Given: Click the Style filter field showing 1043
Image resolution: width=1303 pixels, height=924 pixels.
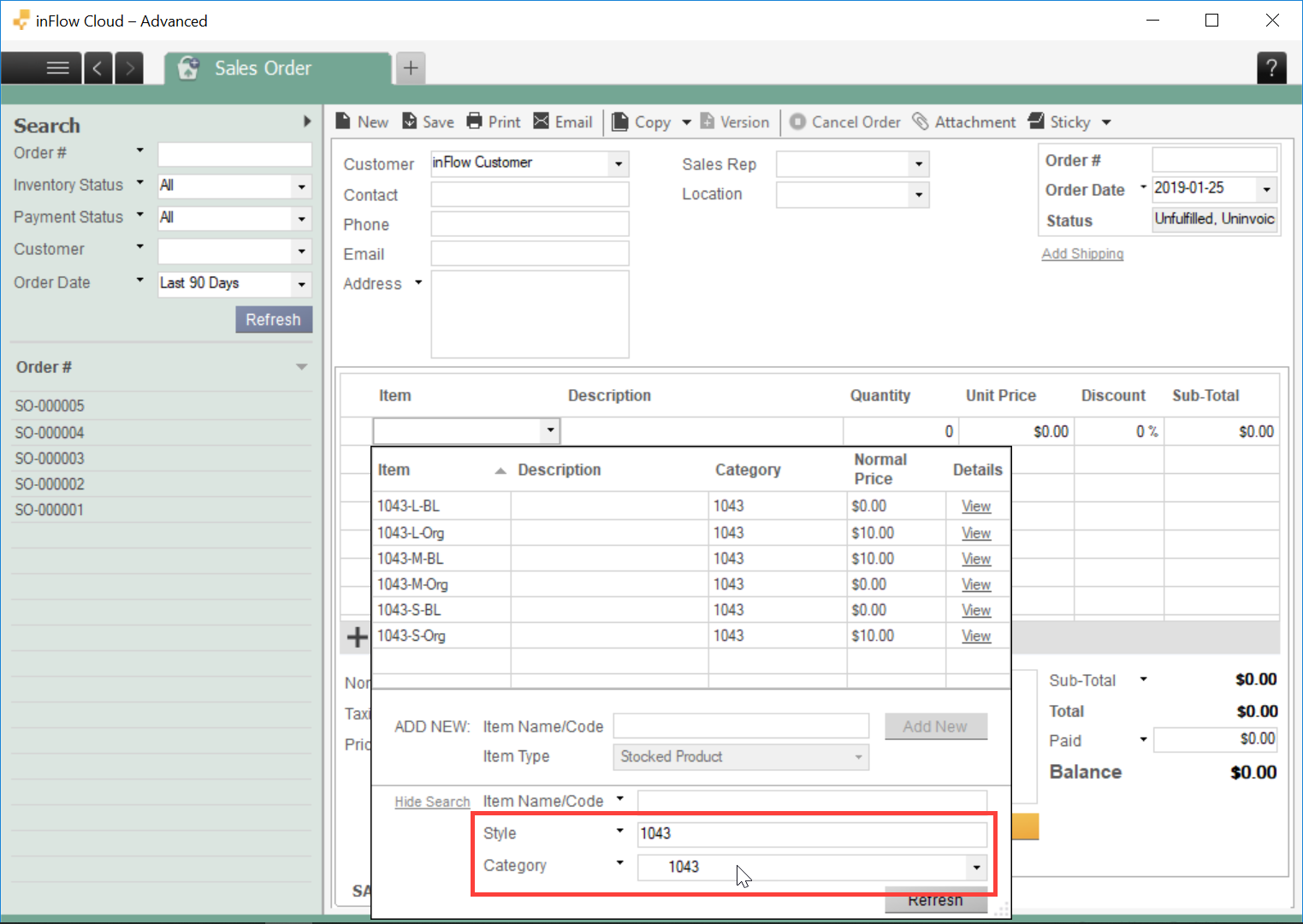Looking at the screenshot, I should 812,834.
